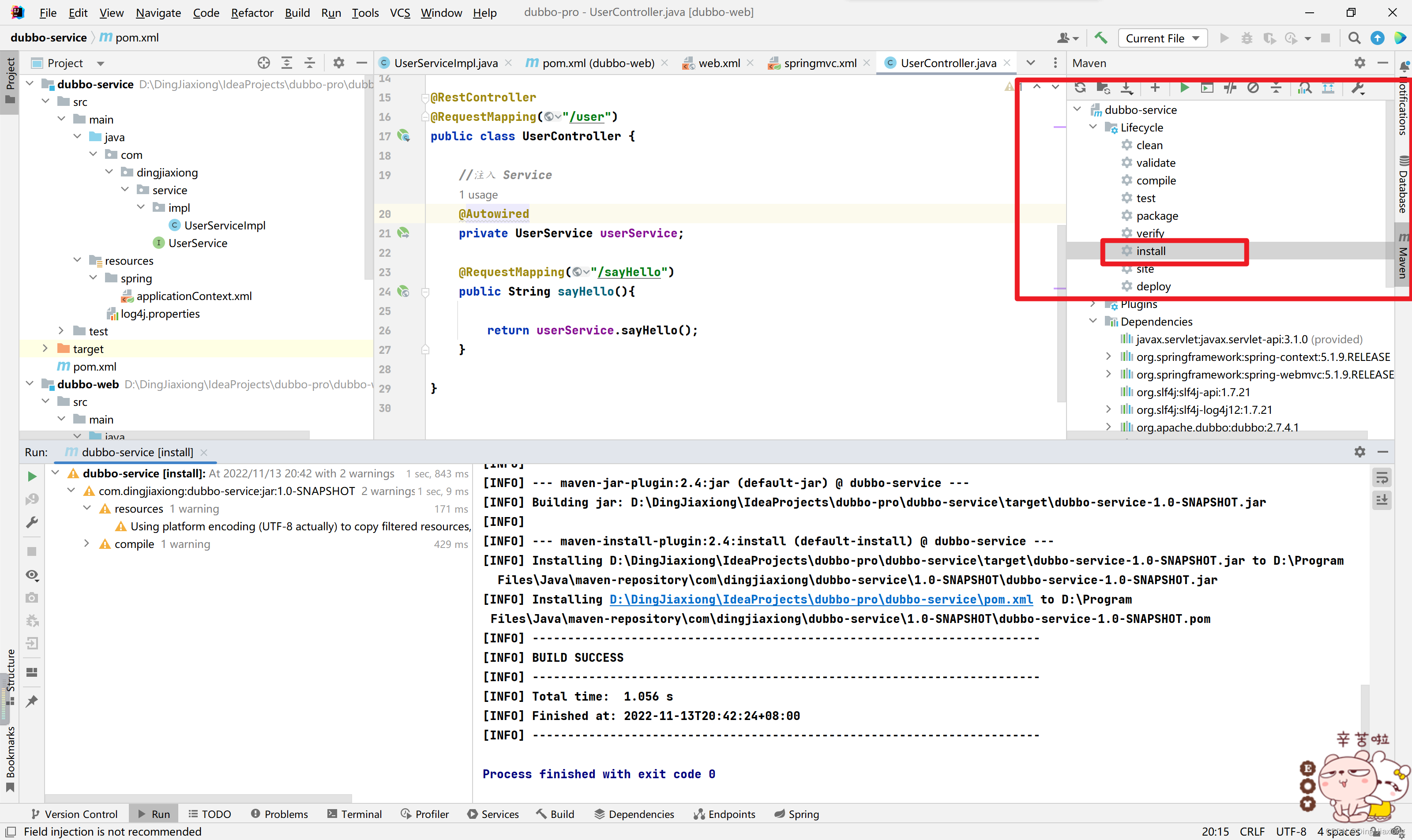Click the eye icon in Run sidebar
The image size is (1412, 840).
coord(32,575)
